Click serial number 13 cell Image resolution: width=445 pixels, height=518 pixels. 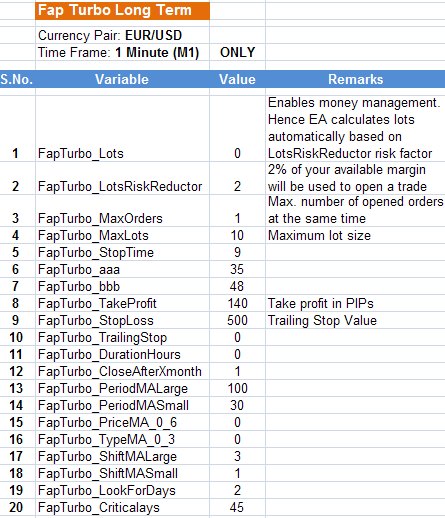pyautogui.click(x=17, y=388)
